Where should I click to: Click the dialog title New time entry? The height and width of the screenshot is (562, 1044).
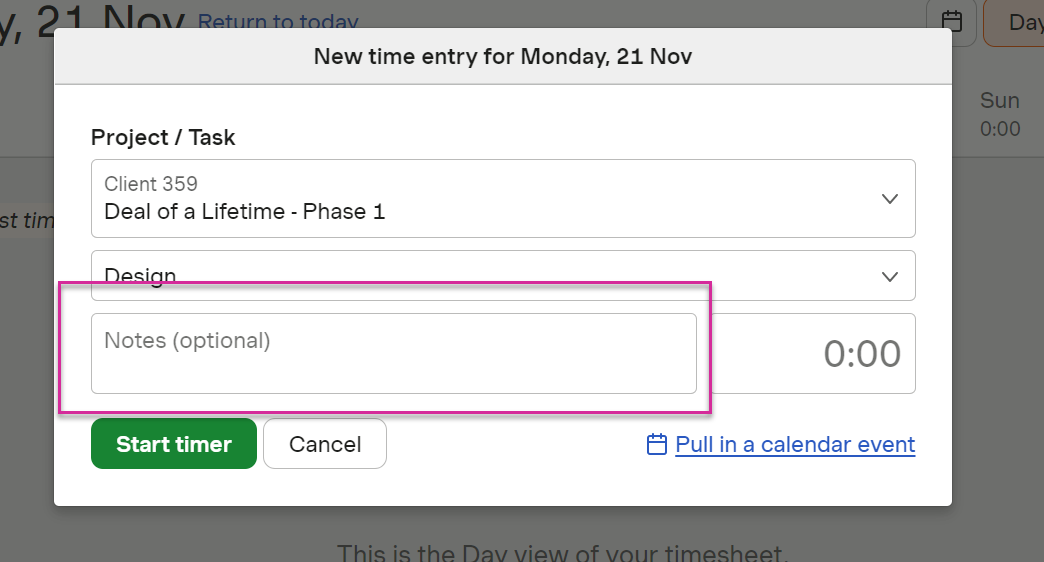pos(503,57)
